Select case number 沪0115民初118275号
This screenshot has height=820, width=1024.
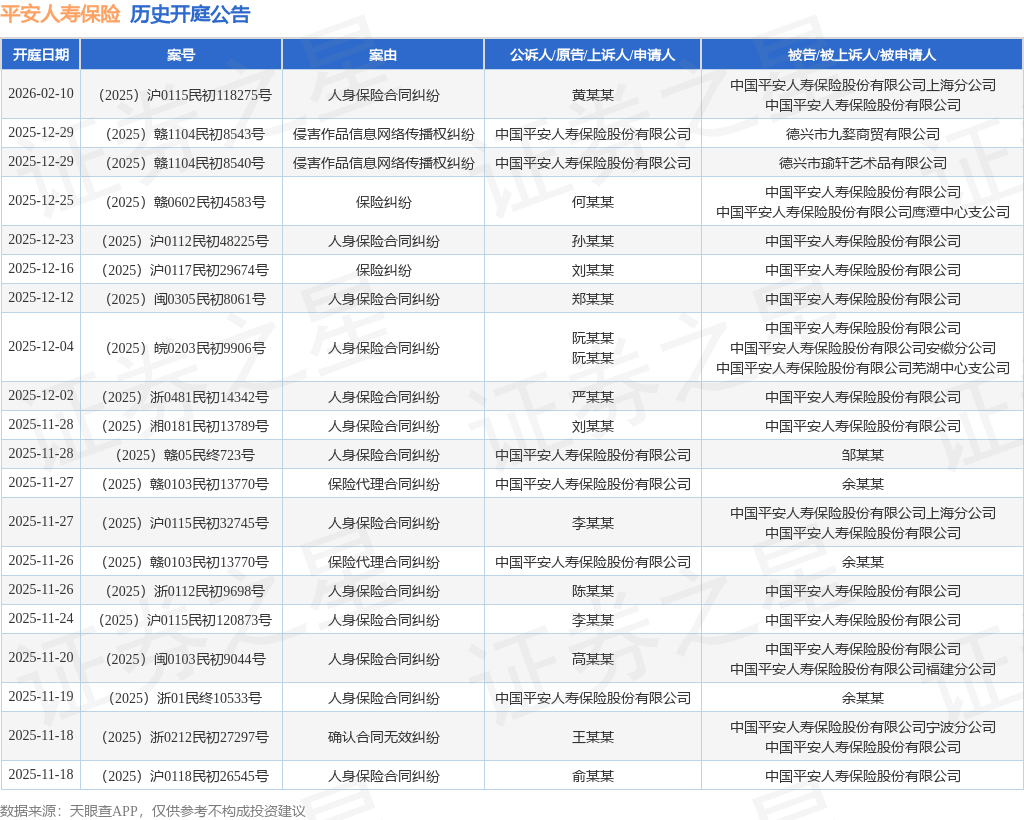coord(185,95)
